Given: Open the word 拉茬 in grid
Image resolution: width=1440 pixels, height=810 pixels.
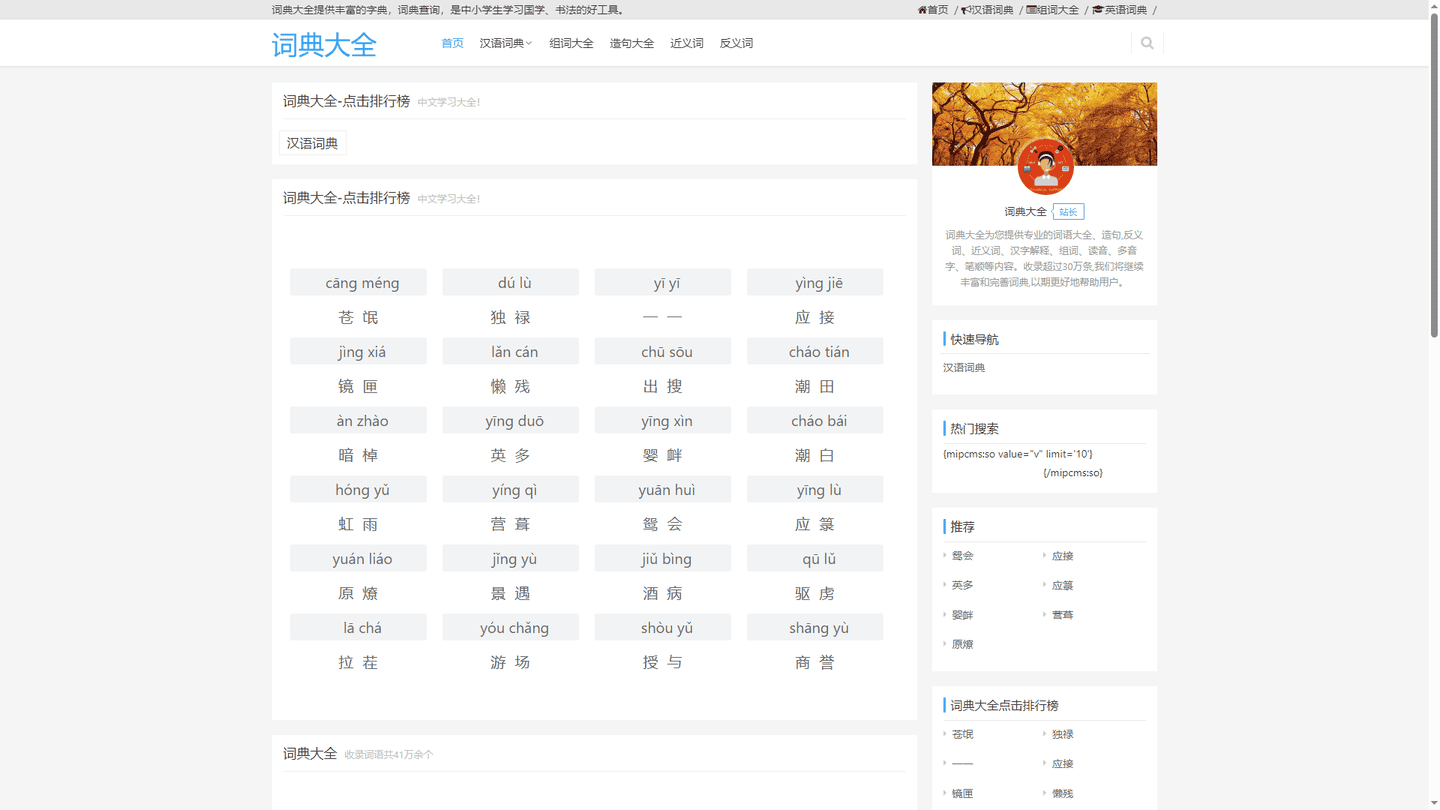Looking at the screenshot, I should click(358, 662).
